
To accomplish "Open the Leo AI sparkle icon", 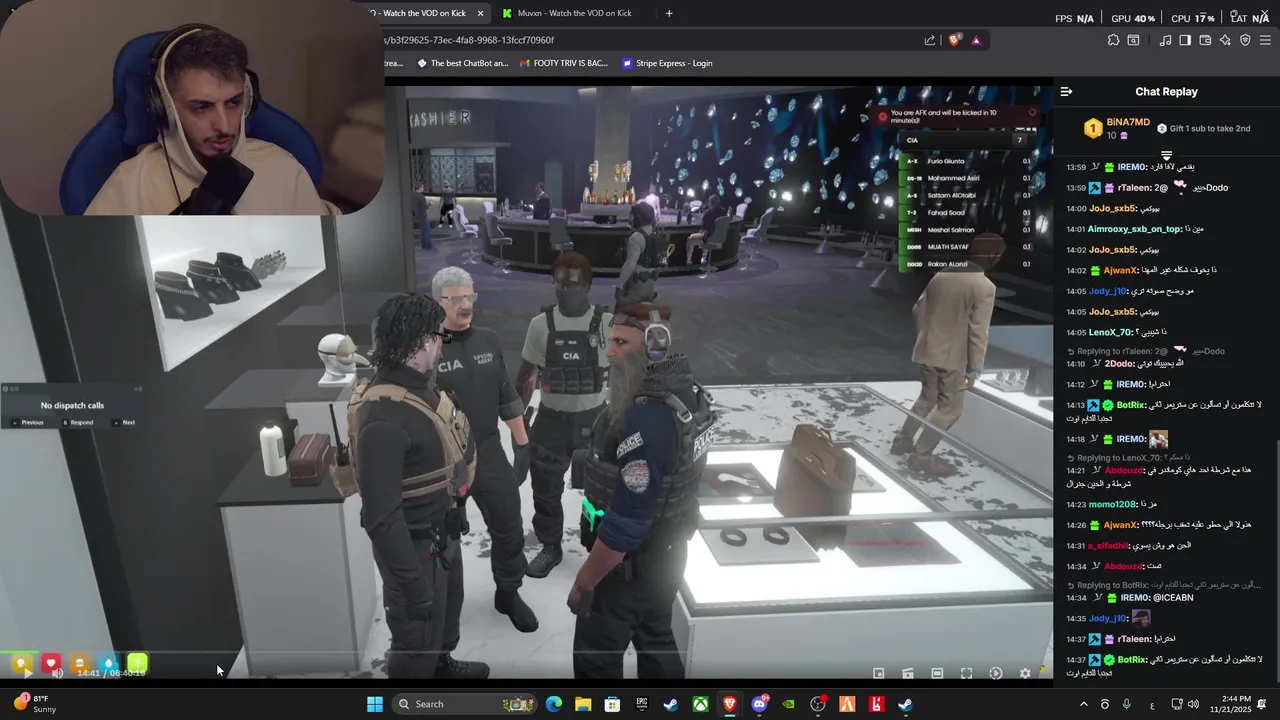I will coord(1225,40).
